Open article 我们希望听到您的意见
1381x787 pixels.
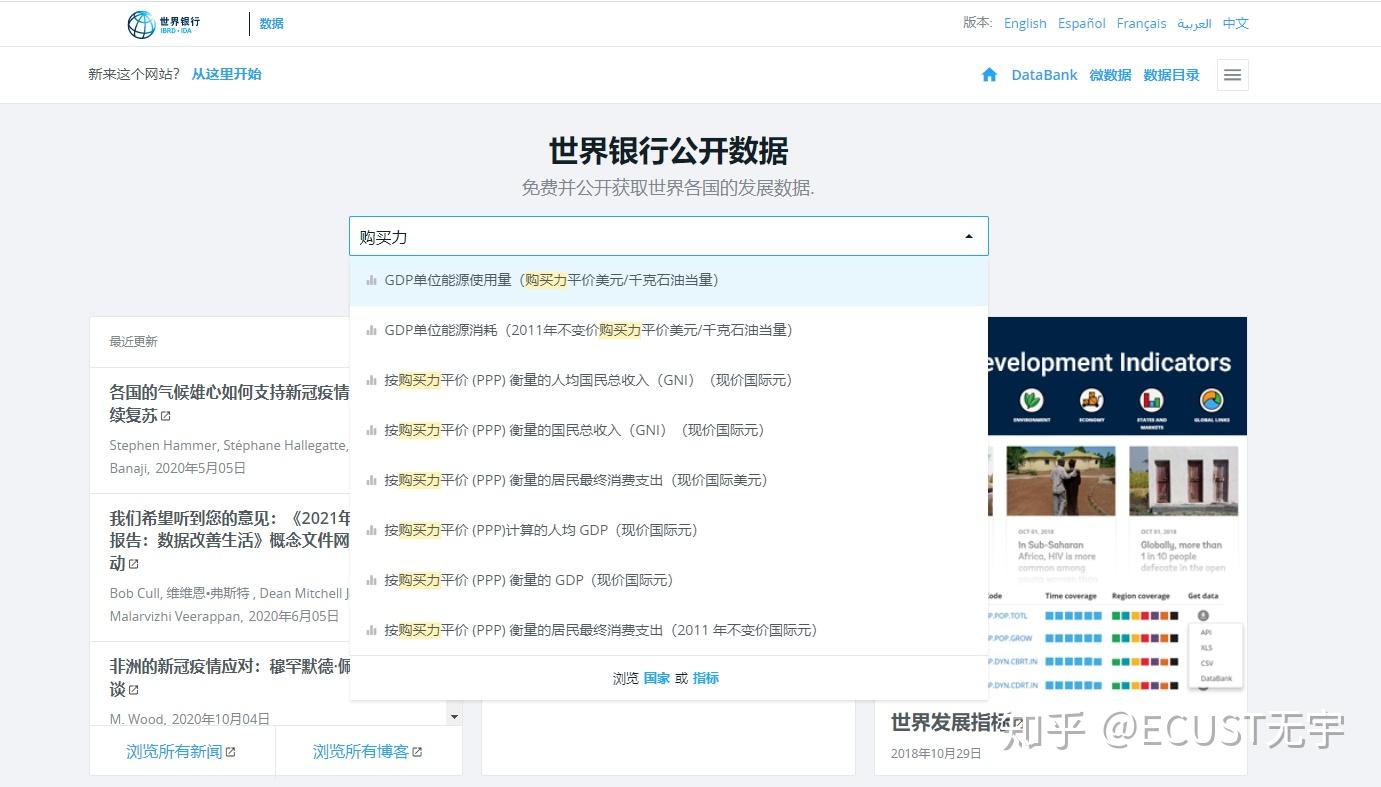click(x=230, y=540)
